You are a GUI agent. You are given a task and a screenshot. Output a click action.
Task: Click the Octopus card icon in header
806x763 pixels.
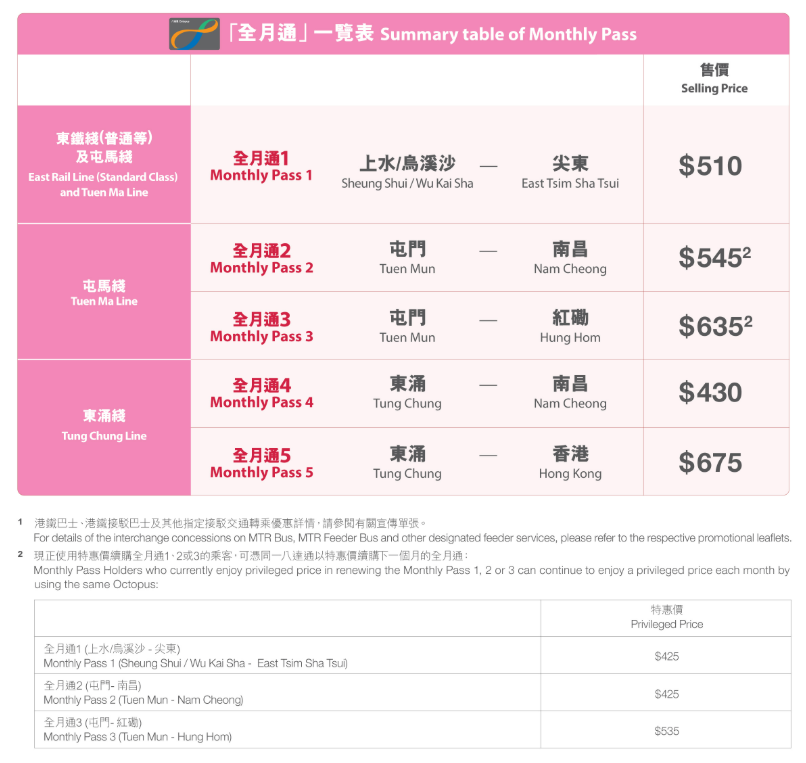pyautogui.click(x=194, y=34)
